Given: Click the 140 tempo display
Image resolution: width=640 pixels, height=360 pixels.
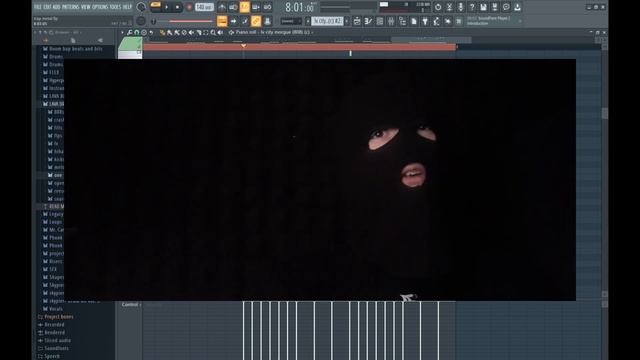Looking at the screenshot, I should (204, 7).
